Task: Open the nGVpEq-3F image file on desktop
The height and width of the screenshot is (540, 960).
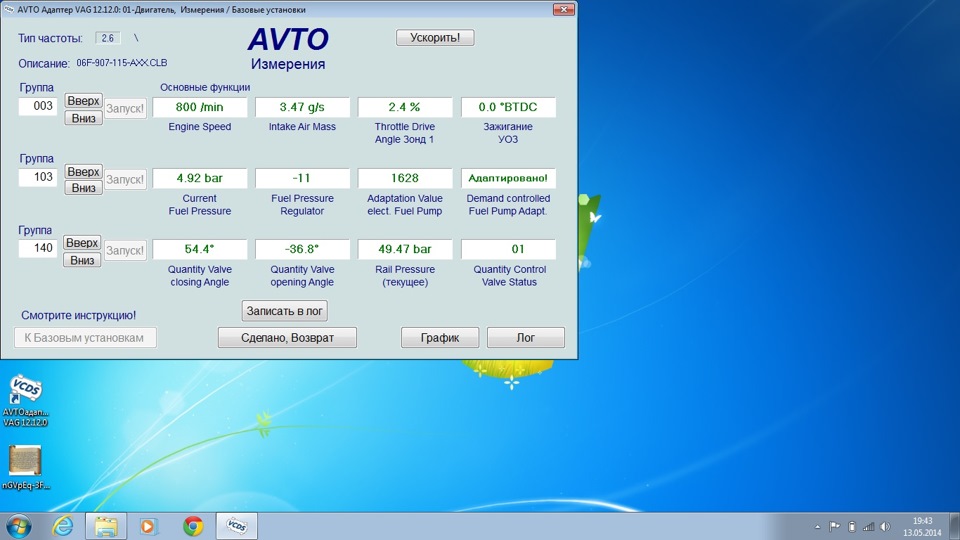Action: click(25, 468)
